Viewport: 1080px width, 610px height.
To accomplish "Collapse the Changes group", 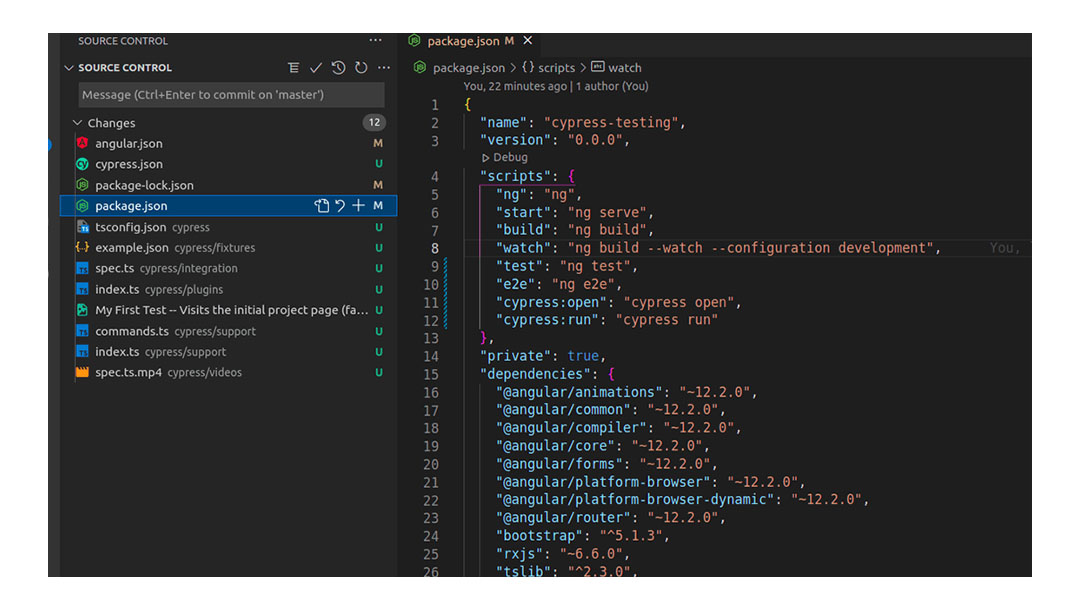I will click(x=78, y=123).
